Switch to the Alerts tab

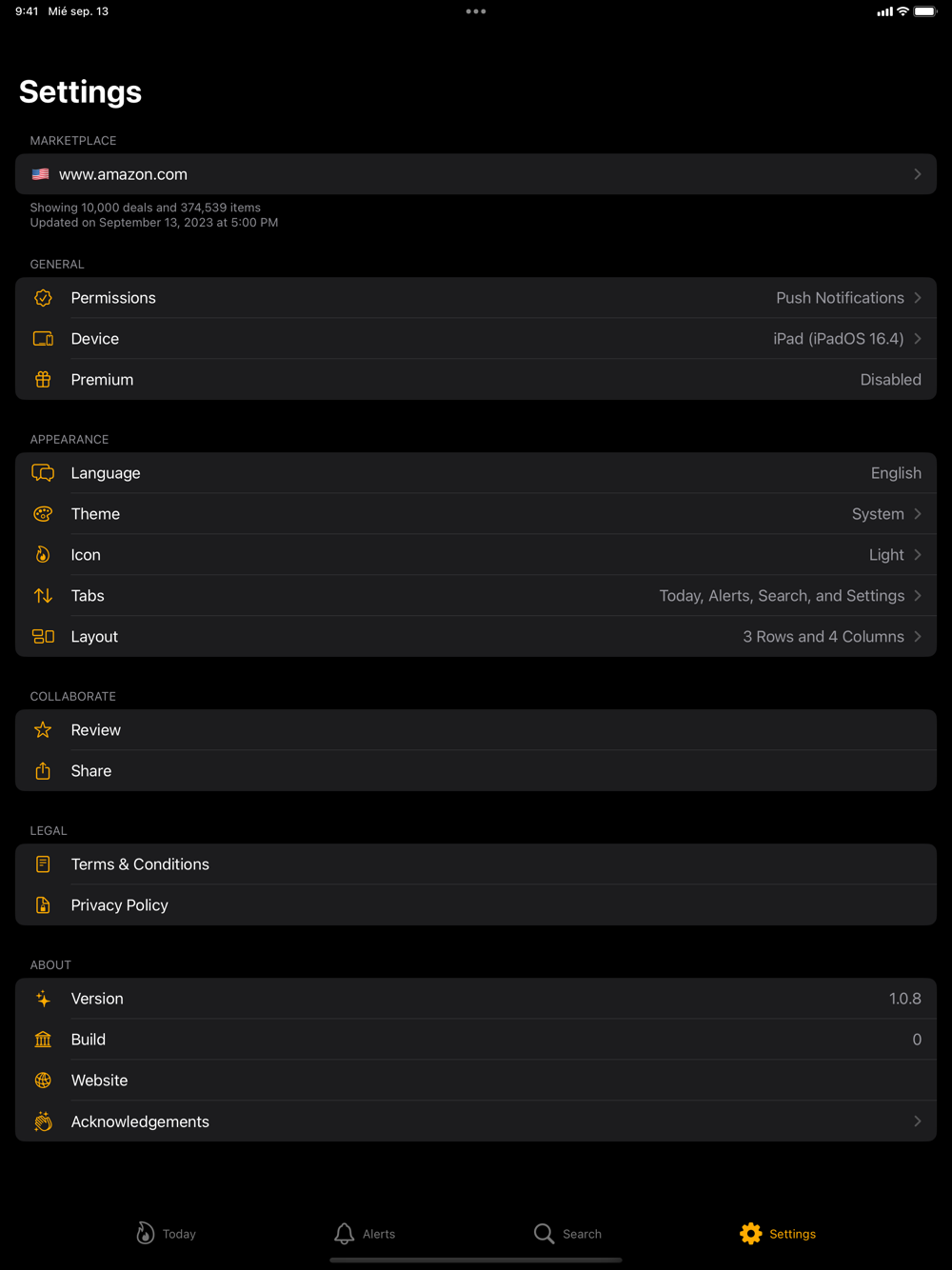[x=365, y=1234]
